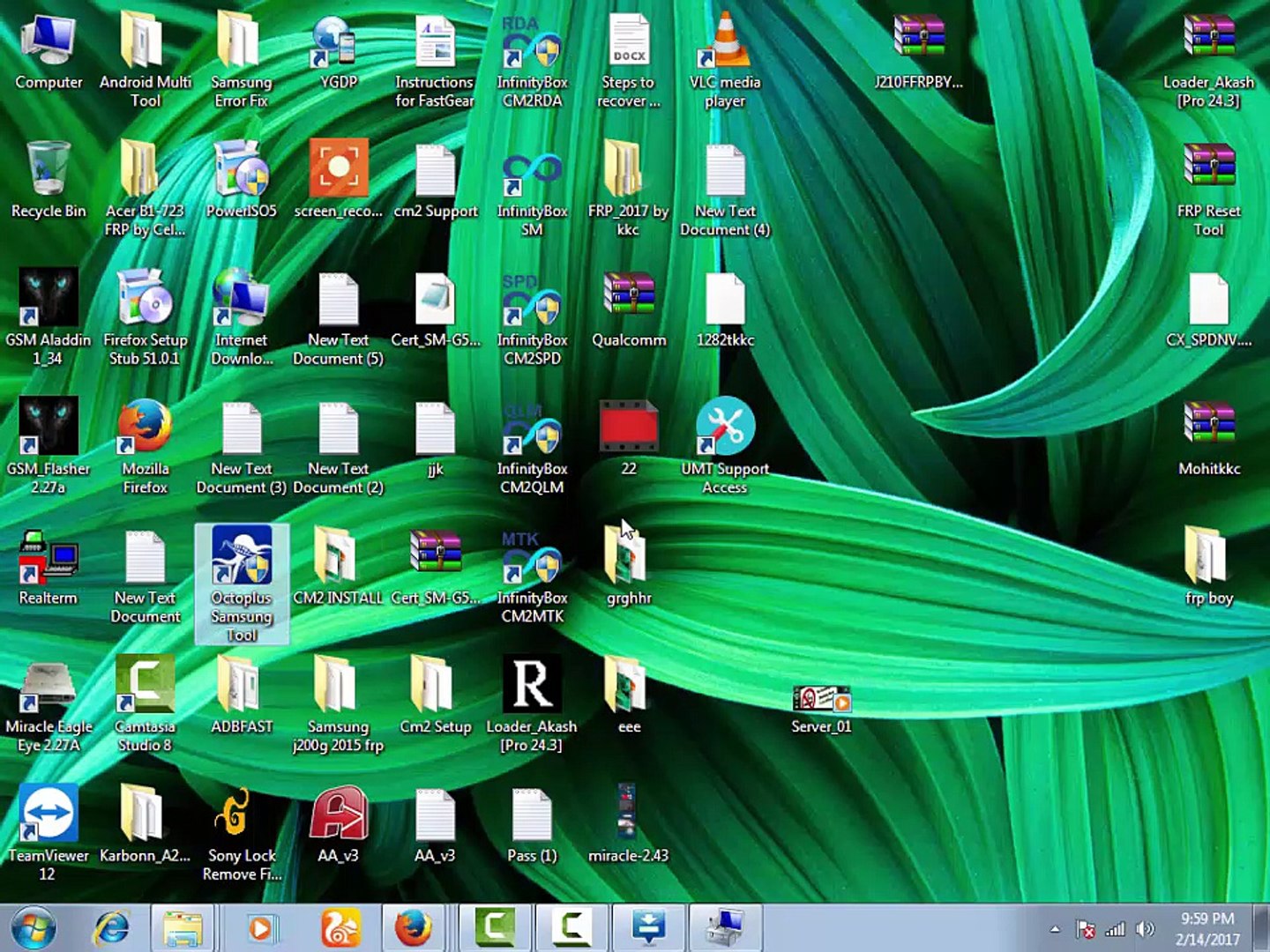Select the Octoplus Samsung Tool shortcut
The height and width of the screenshot is (952, 1270).
pos(241,557)
